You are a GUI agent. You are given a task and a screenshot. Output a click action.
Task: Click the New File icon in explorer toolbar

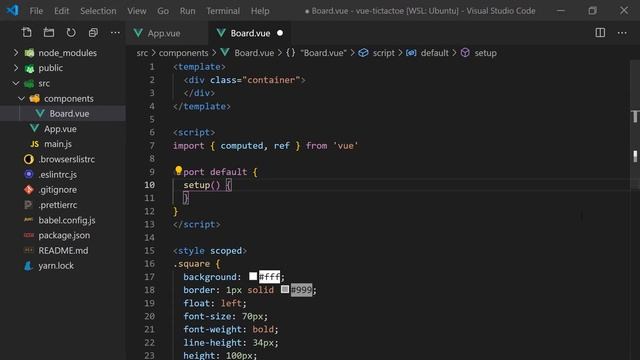tap(27, 33)
